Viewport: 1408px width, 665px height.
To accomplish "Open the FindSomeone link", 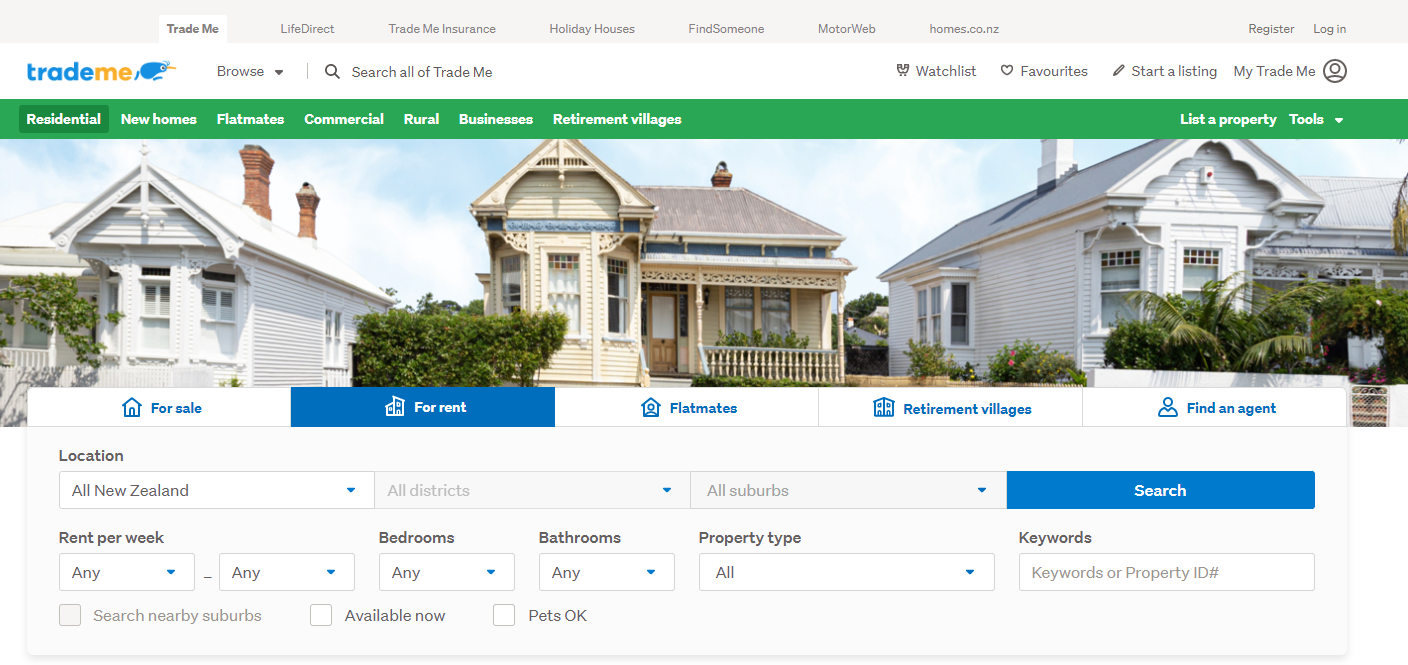I will (726, 29).
